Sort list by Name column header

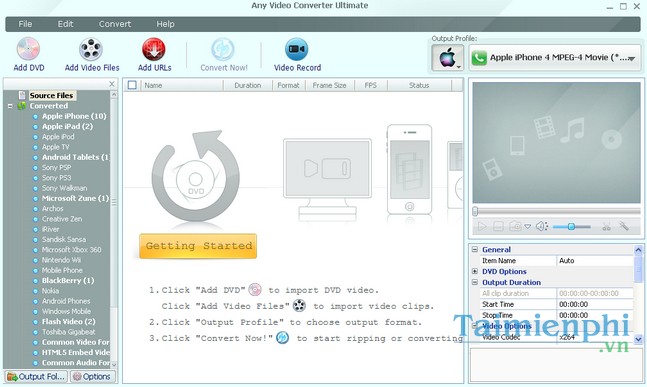point(182,85)
